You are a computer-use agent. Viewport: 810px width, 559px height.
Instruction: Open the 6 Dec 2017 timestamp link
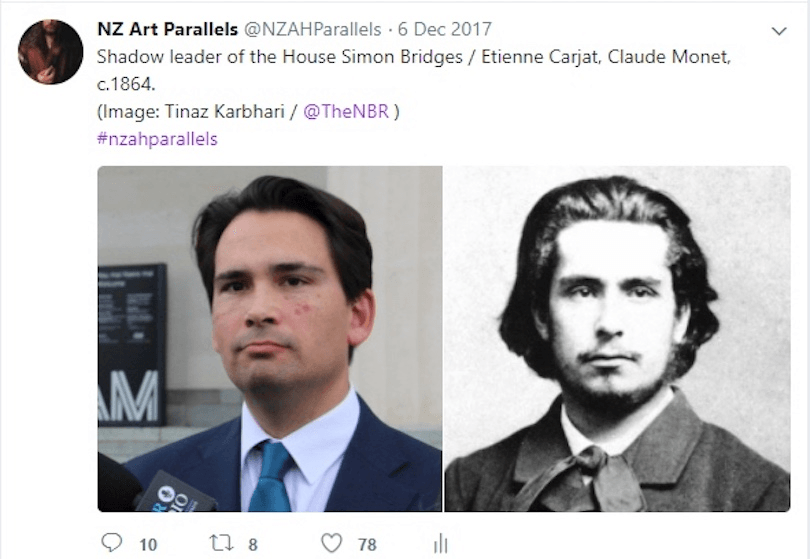point(445,29)
